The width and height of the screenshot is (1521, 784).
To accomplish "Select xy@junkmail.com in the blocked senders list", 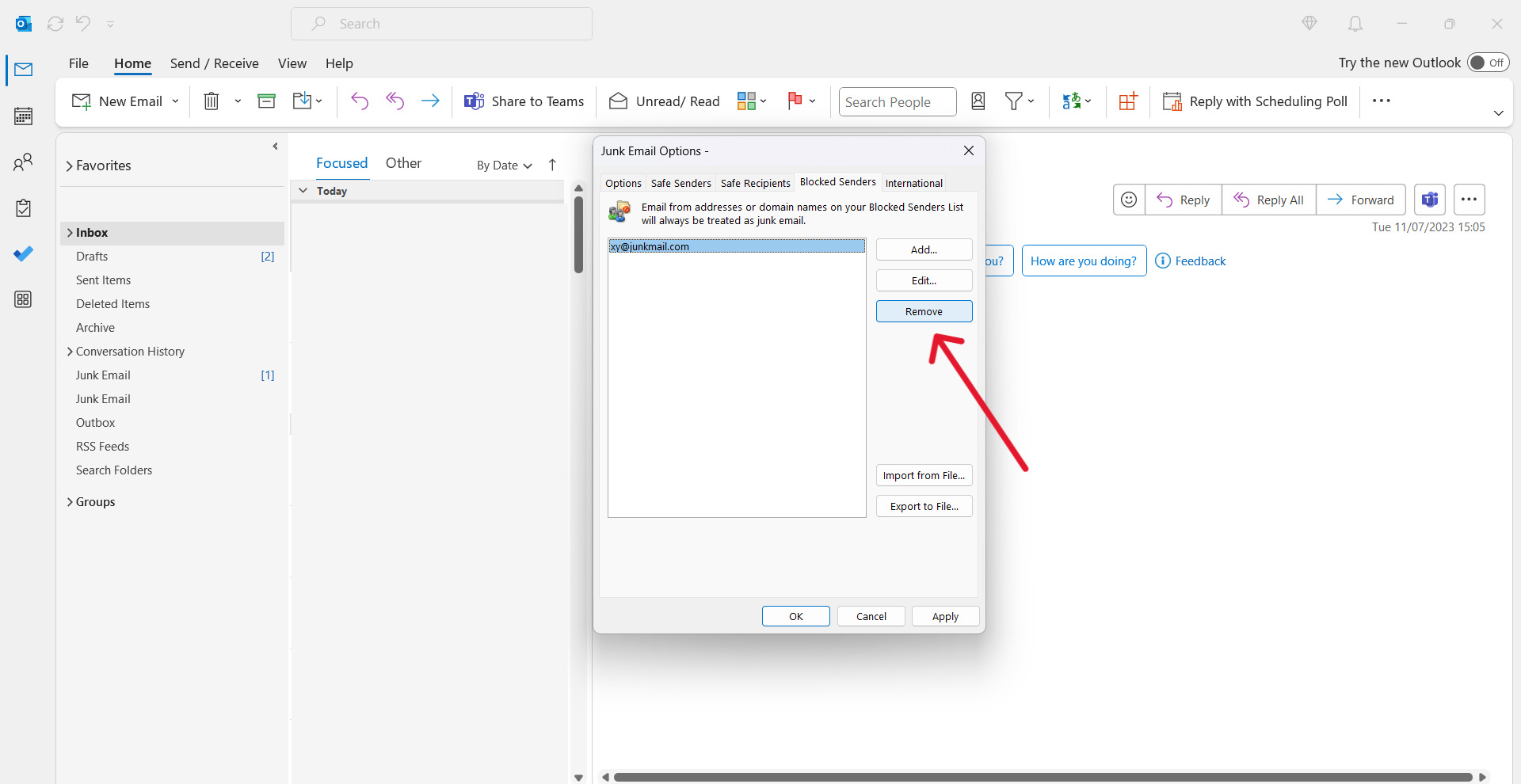I will click(650, 246).
